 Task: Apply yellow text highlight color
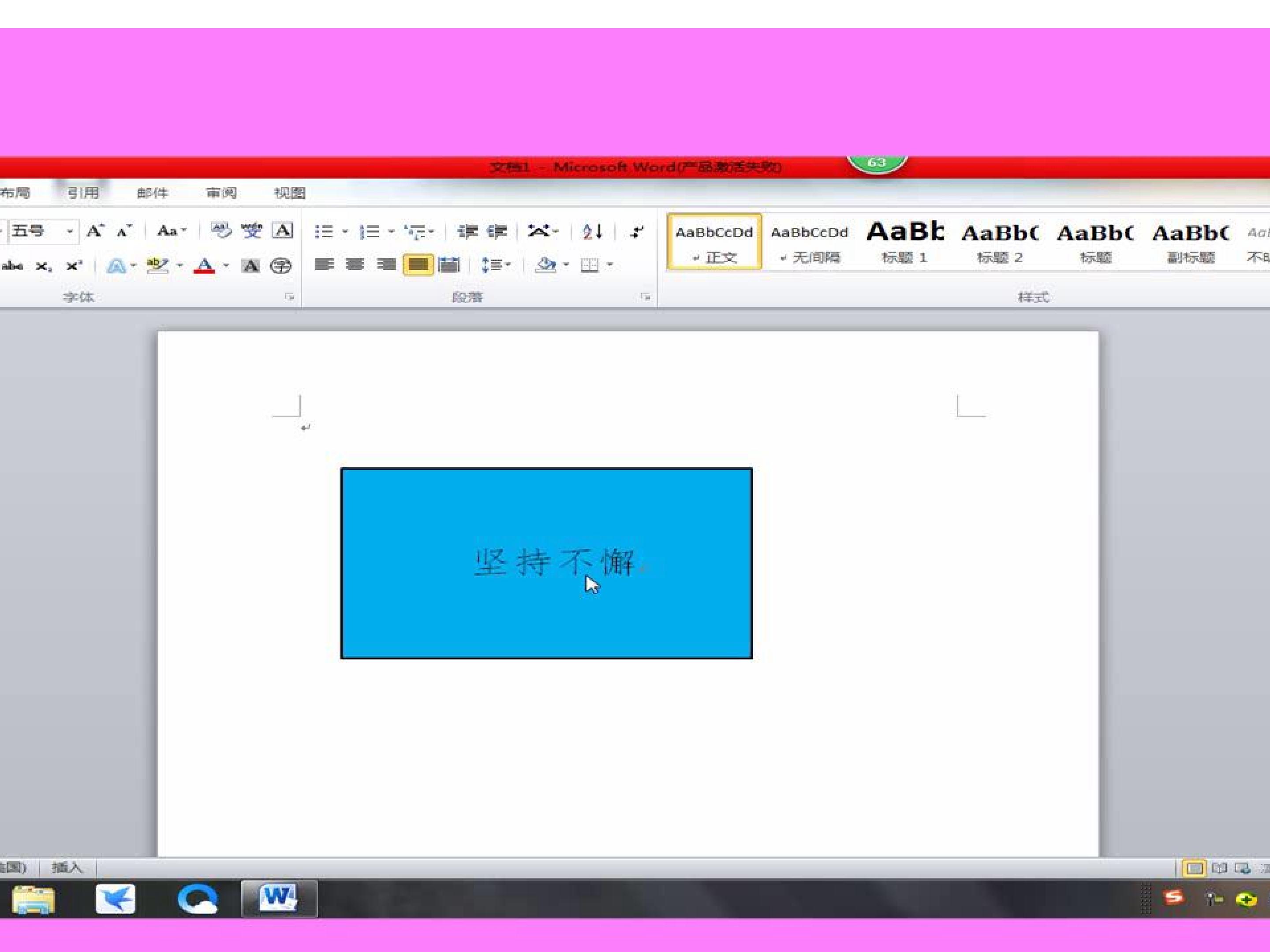[157, 266]
